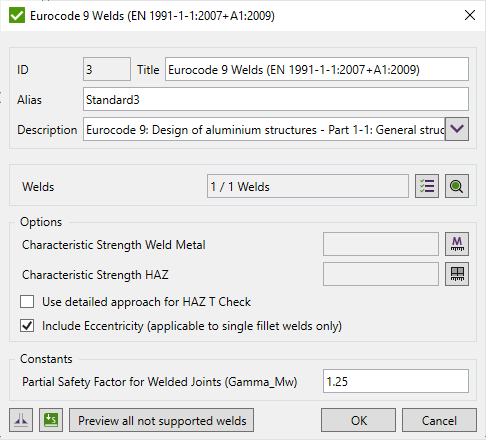Open the weld selection list icon
The height and width of the screenshot is (440, 486).
tap(427, 186)
